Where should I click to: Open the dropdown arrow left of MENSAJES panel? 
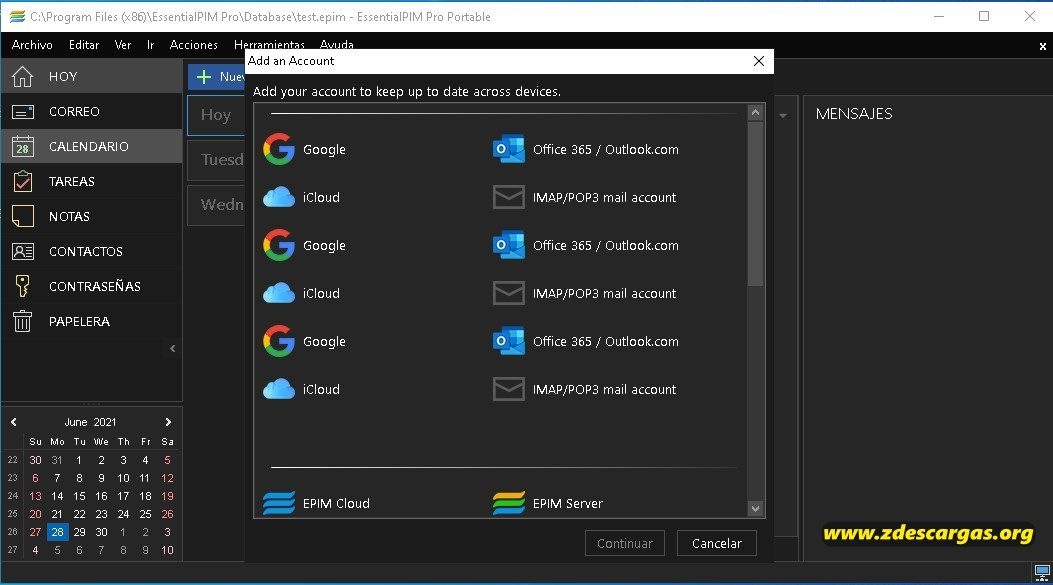783,116
